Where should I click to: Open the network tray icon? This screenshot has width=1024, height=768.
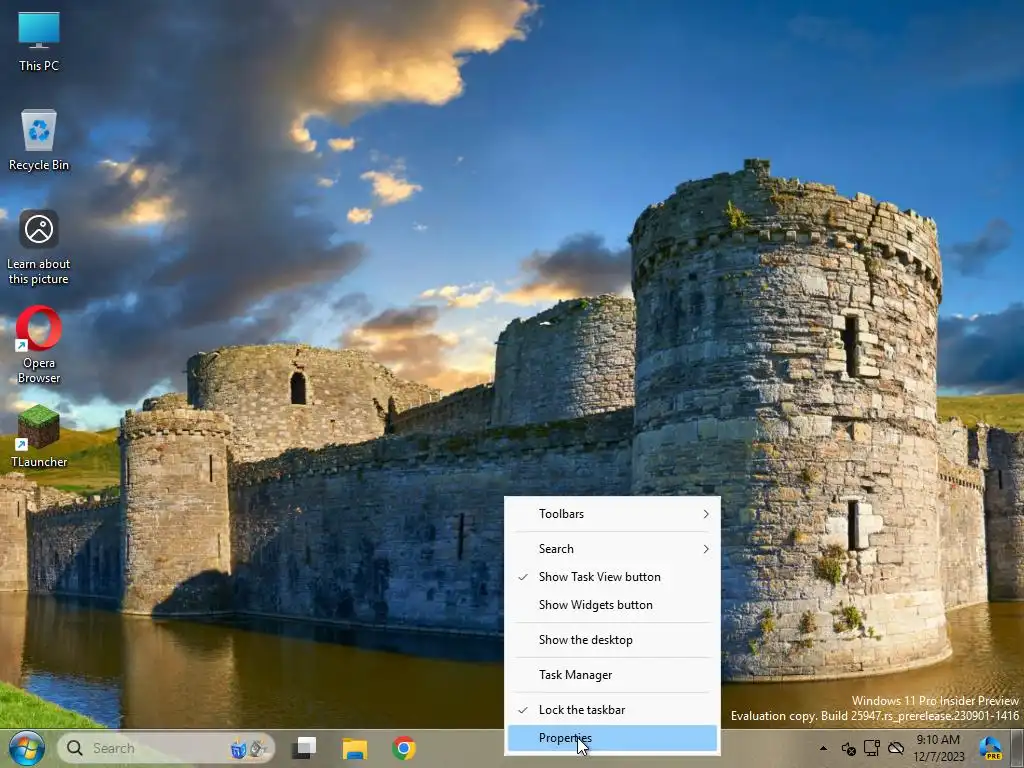[x=872, y=748]
